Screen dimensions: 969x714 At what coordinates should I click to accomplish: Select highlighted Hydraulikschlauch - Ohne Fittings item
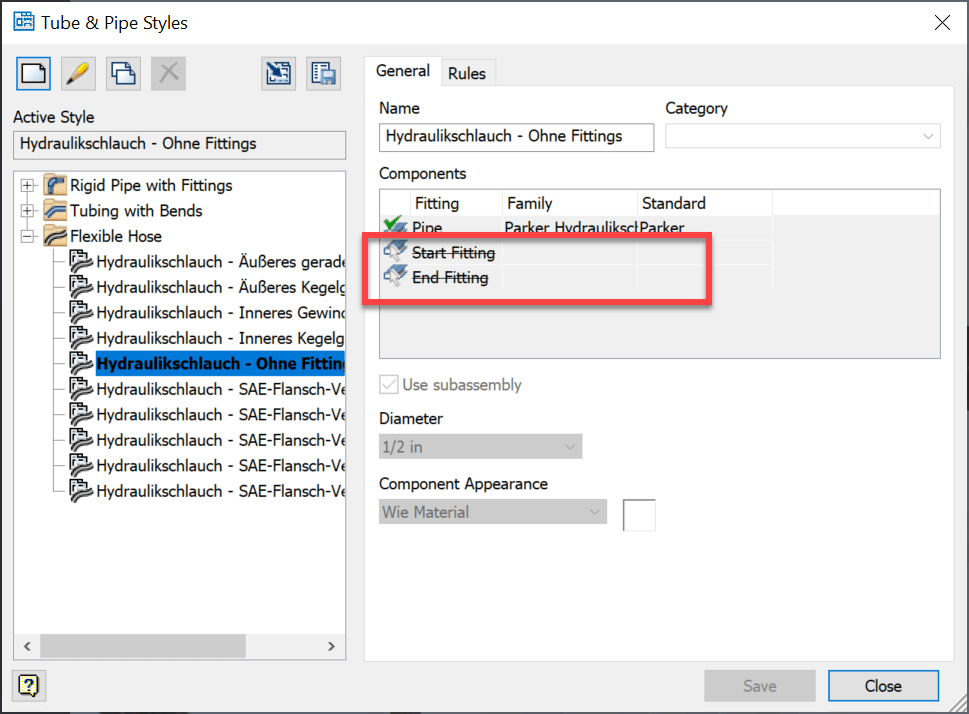(221, 363)
